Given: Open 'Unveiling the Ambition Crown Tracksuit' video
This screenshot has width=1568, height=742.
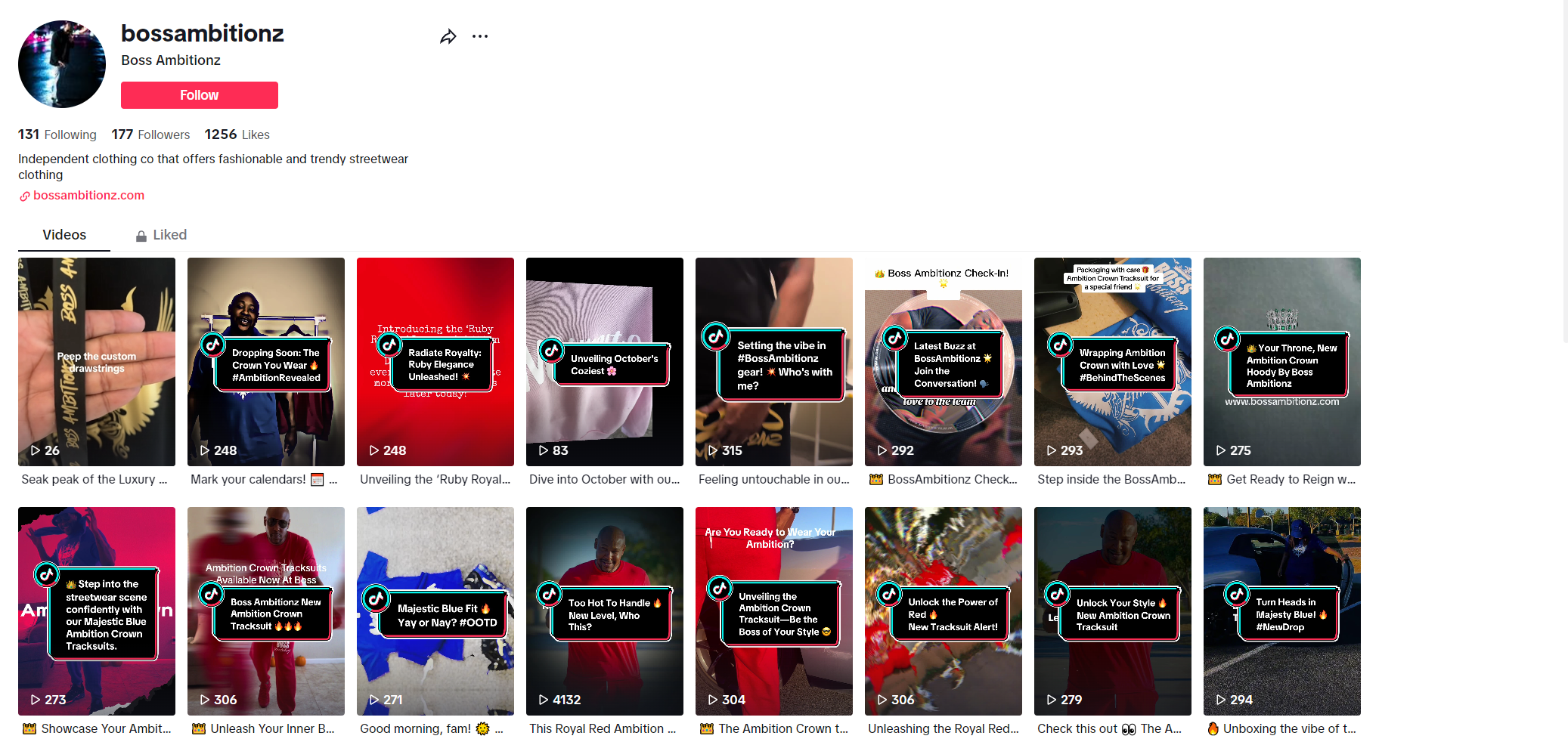Looking at the screenshot, I should [x=774, y=611].
